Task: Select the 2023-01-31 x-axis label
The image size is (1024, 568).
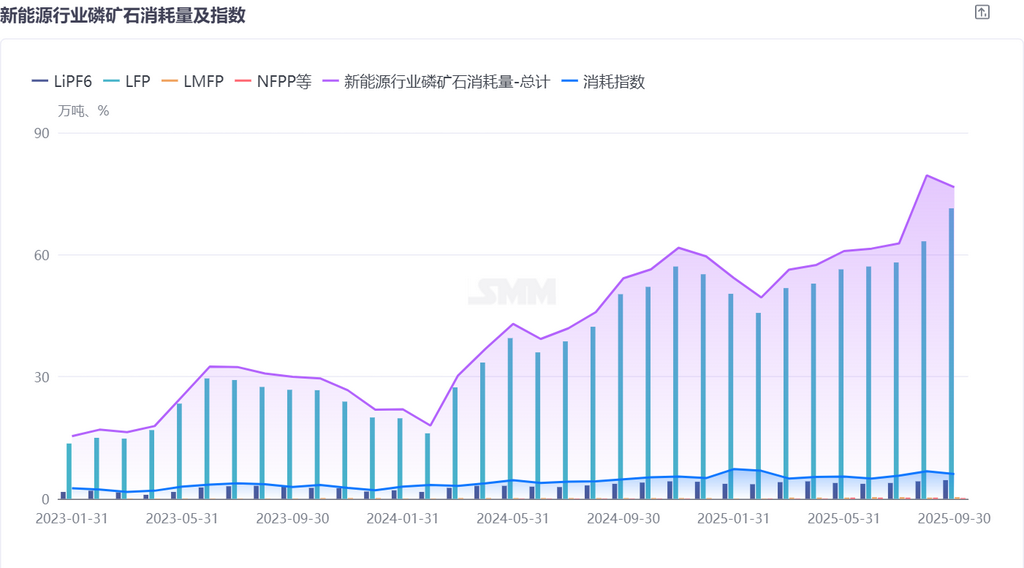Action: (72, 519)
